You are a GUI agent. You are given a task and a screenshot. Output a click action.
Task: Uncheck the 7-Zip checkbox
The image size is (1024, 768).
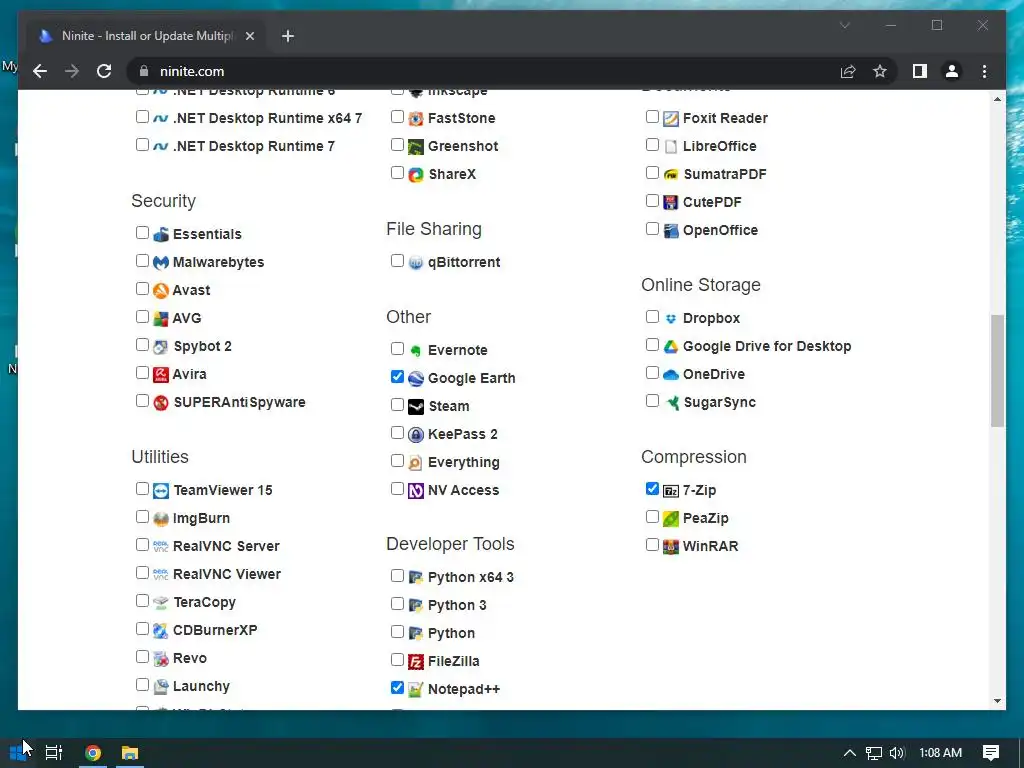click(652, 488)
